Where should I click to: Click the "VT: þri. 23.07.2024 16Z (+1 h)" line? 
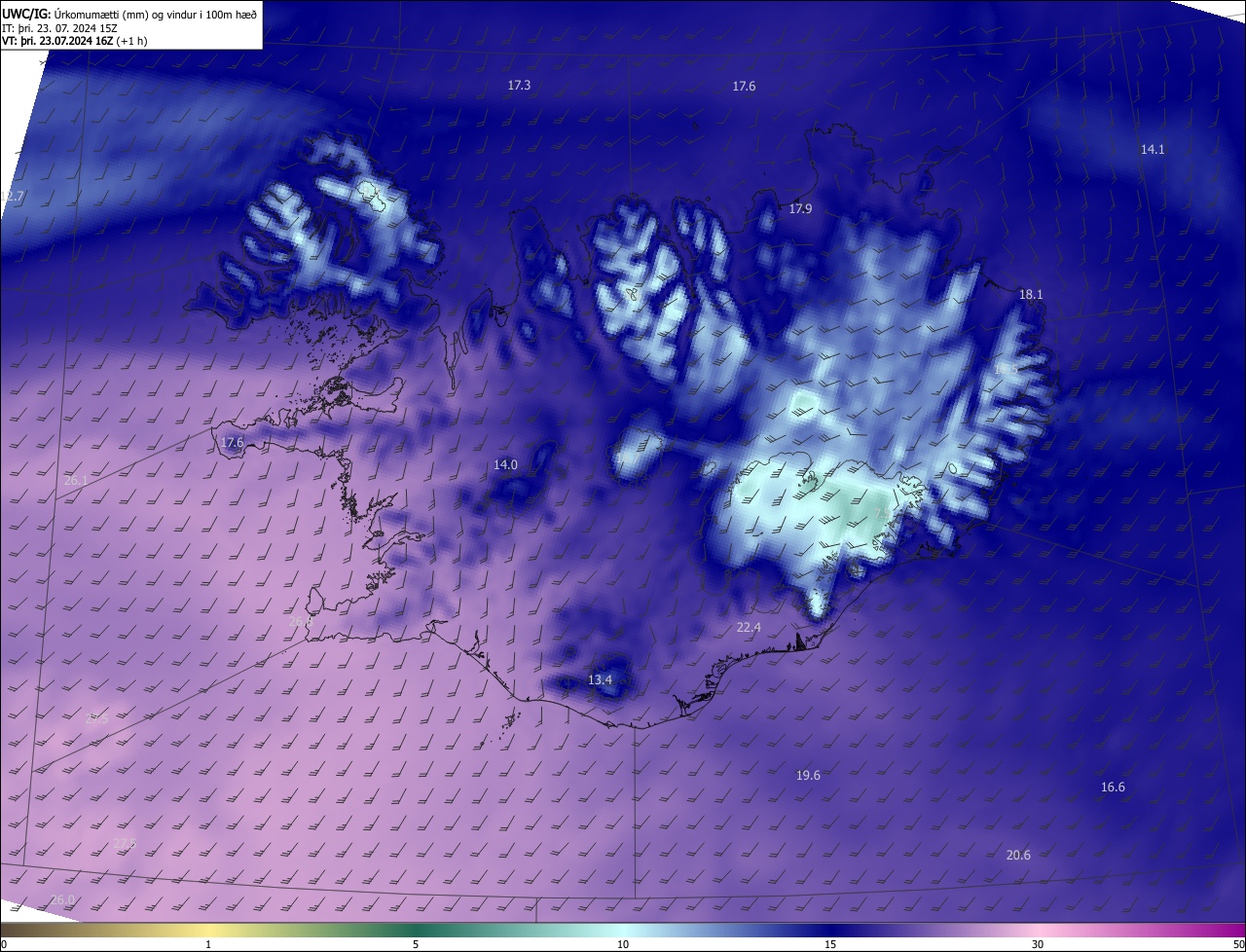[x=75, y=41]
